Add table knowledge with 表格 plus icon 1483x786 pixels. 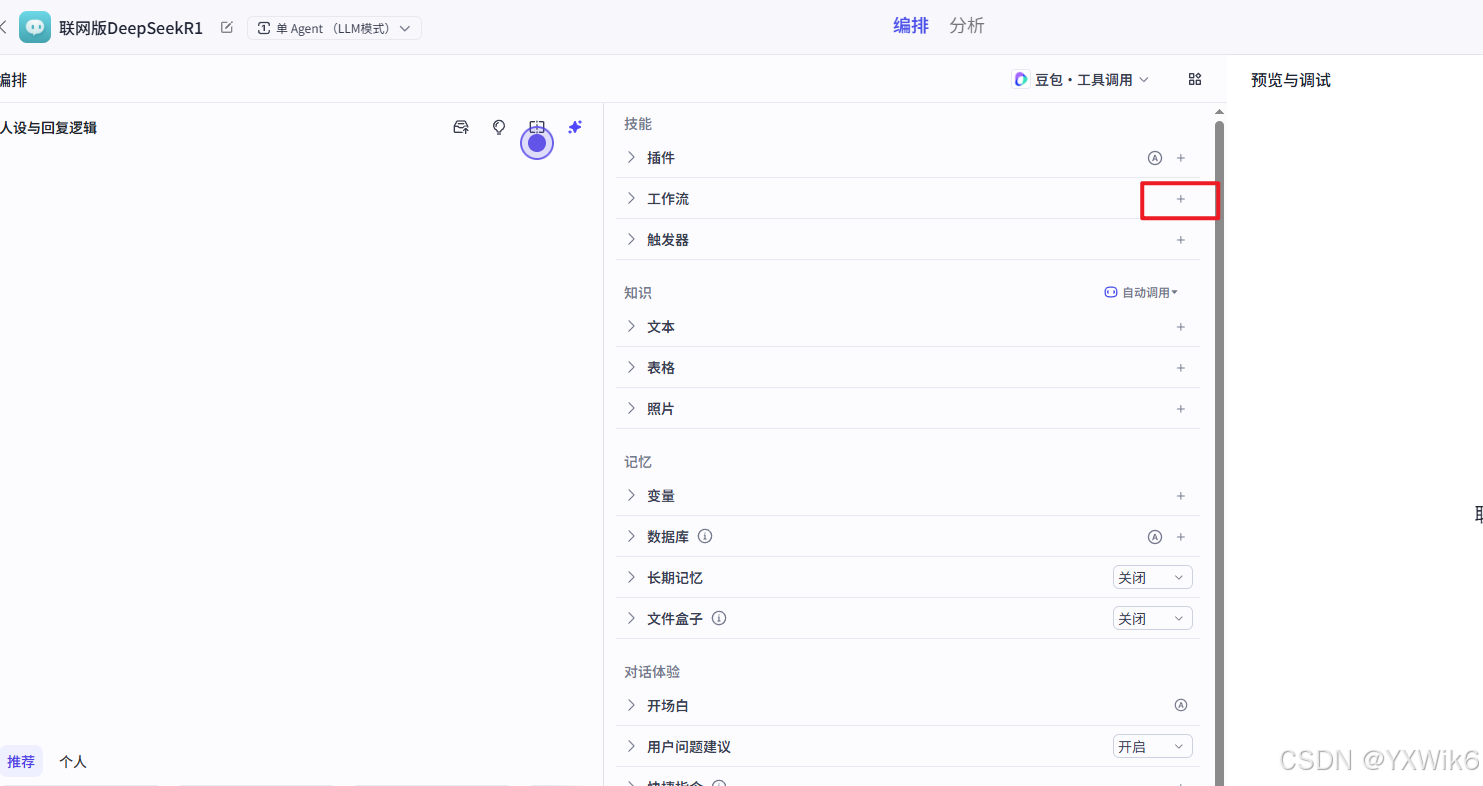pyautogui.click(x=1181, y=368)
